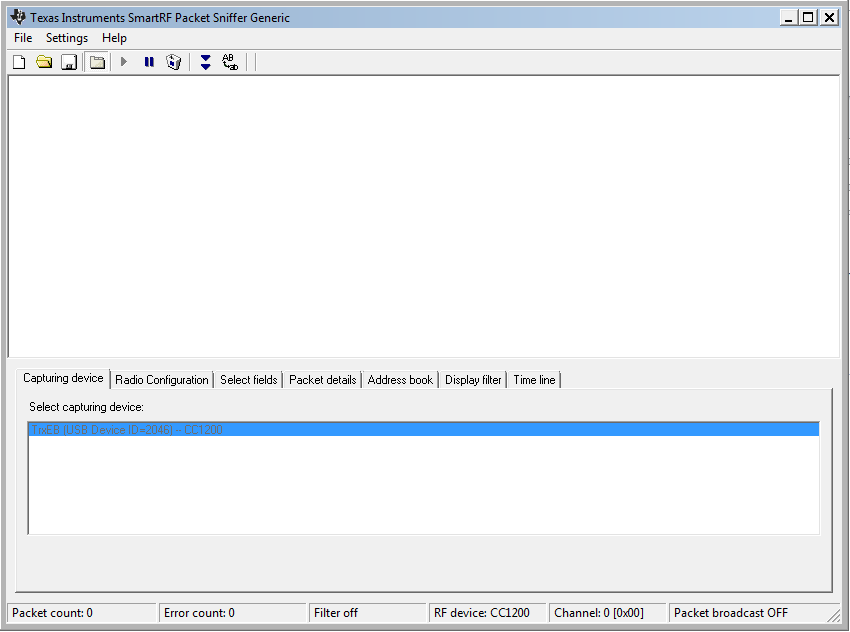
Task: Click the resize grip in the status bar corner
Action: click(x=833, y=615)
